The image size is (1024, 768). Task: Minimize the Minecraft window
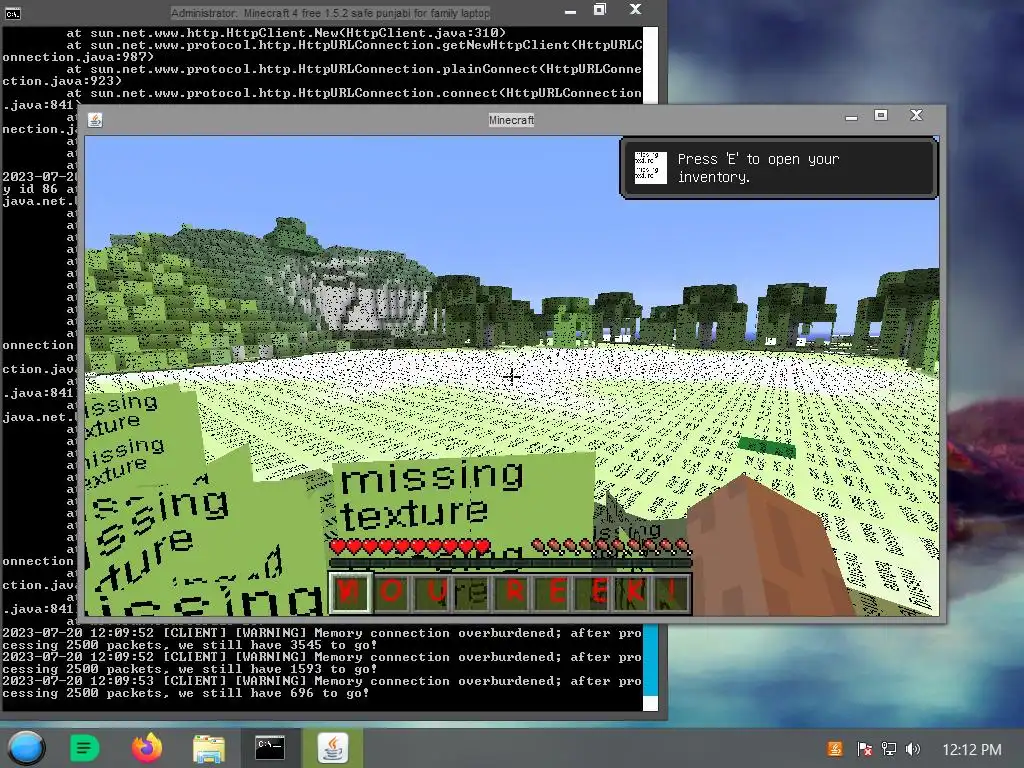pos(851,117)
